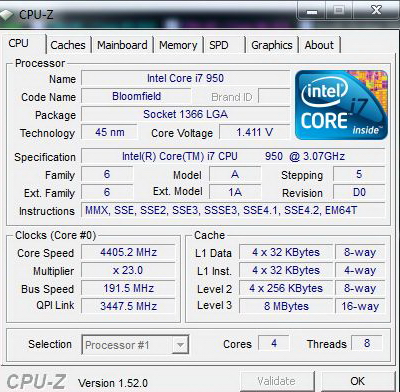Click the Instructions list field
The image size is (400, 392).
tap(233, 210)
